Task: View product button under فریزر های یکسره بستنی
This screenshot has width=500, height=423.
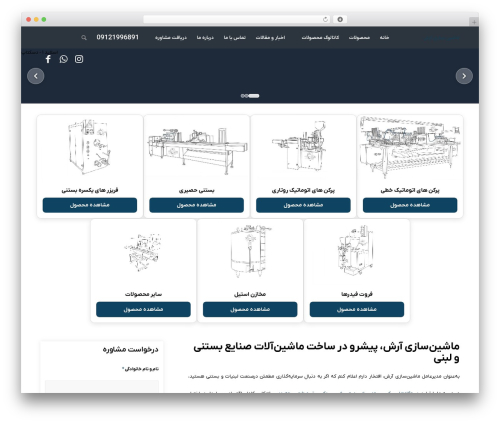Action: [90, 205]
